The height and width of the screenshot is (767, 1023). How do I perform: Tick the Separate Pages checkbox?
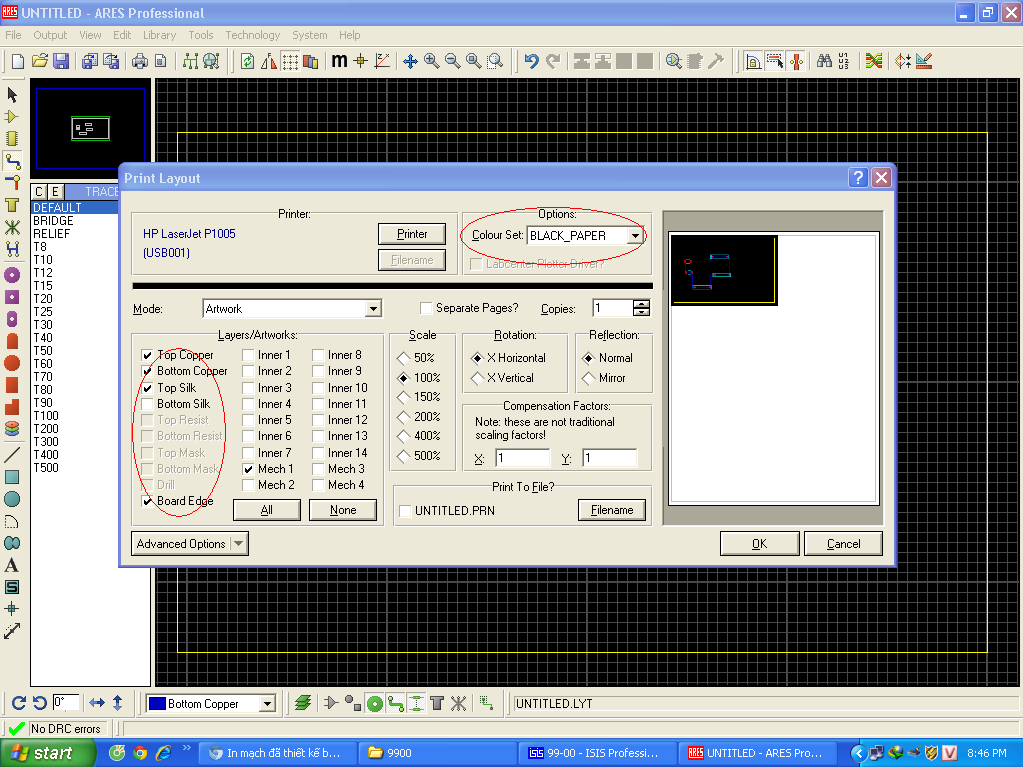(427, 309)
